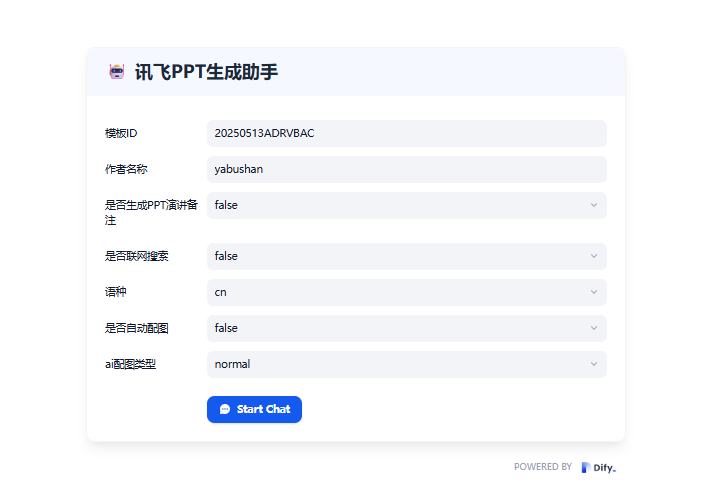Click the robot avatar icon beside the title
Image resolution: width=705 pixels, height=487 pixels.
coord(117,72)
